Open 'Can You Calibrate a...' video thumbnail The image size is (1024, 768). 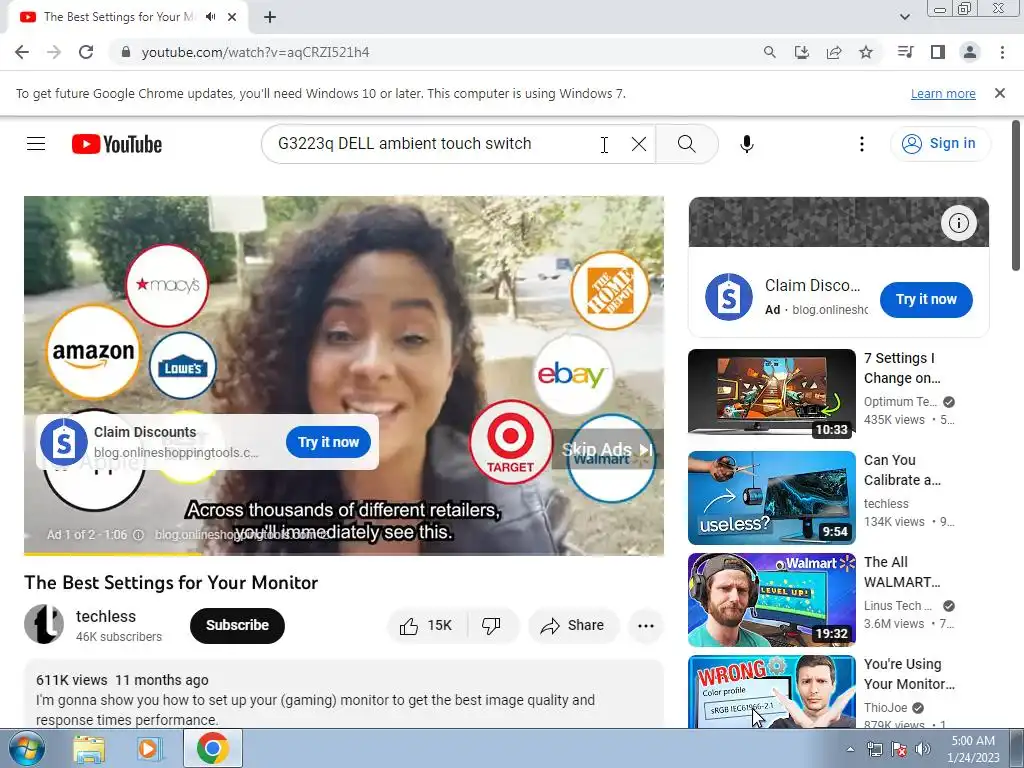click(772, 498)
